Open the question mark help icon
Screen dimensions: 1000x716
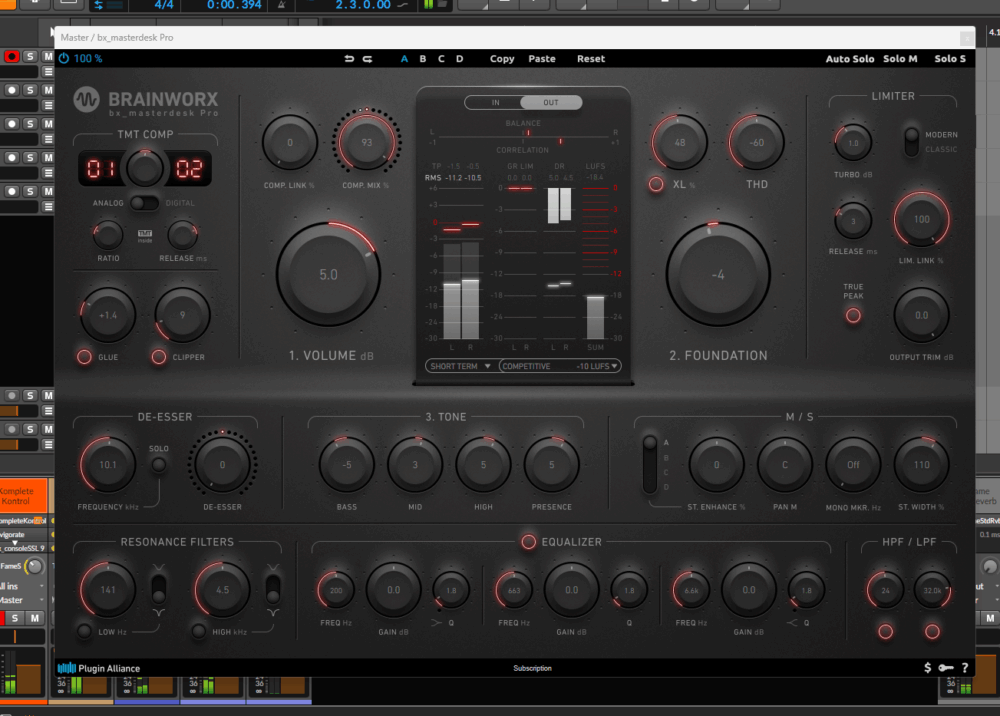click(965, 668)
